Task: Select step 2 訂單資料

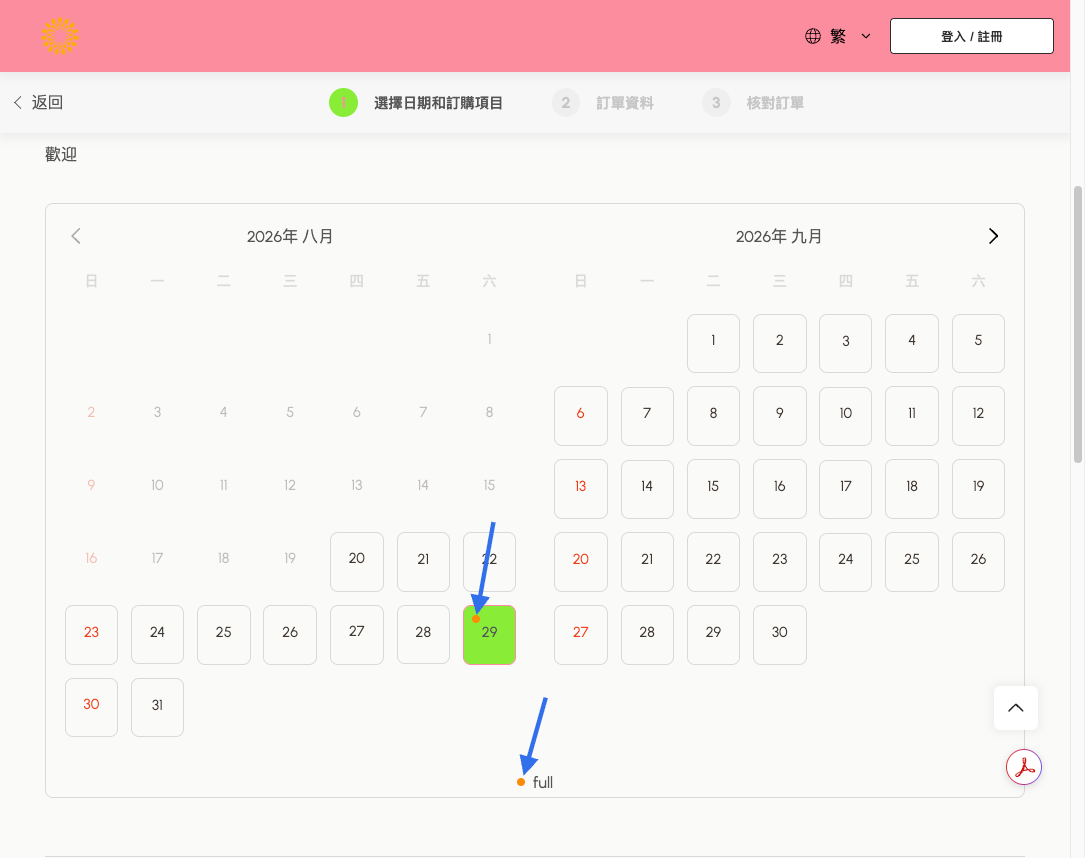Action: (x=603, y=103)
